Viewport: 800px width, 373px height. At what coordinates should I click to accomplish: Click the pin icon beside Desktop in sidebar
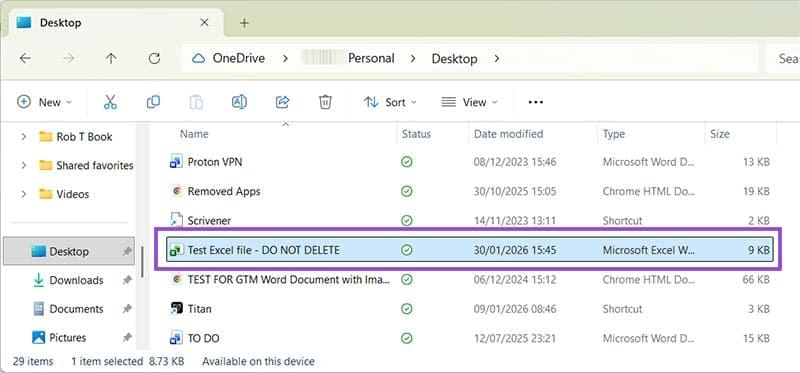(x=127, y=251)
